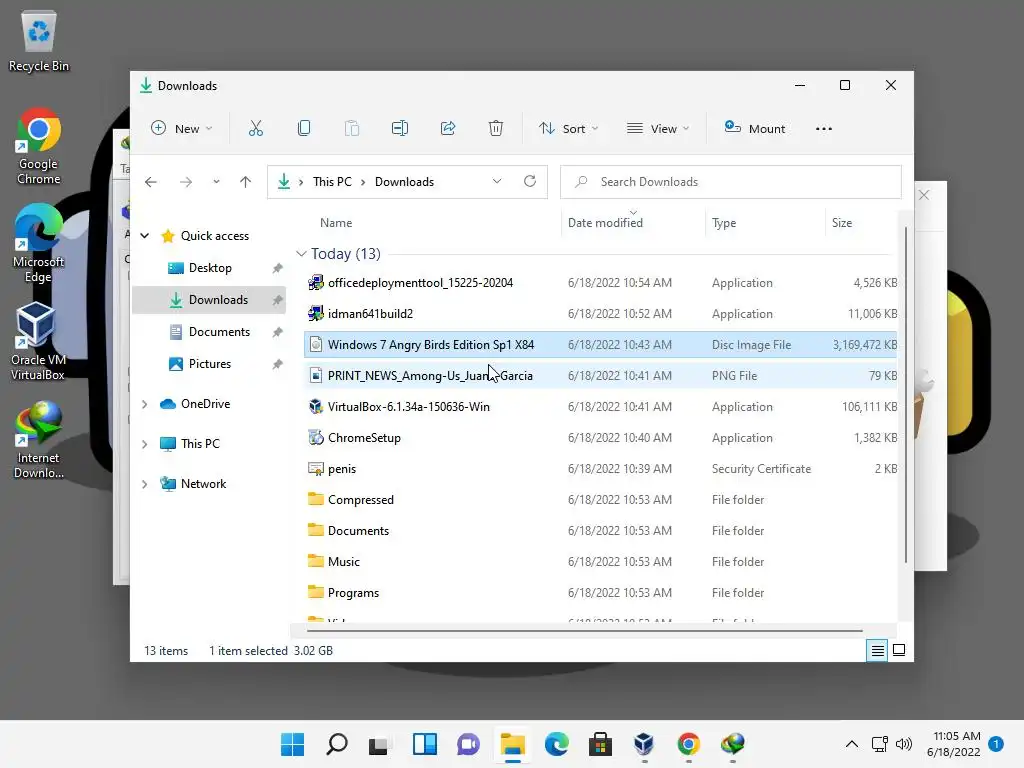Click Google Chrome desktop shortcut

(39, 146)
